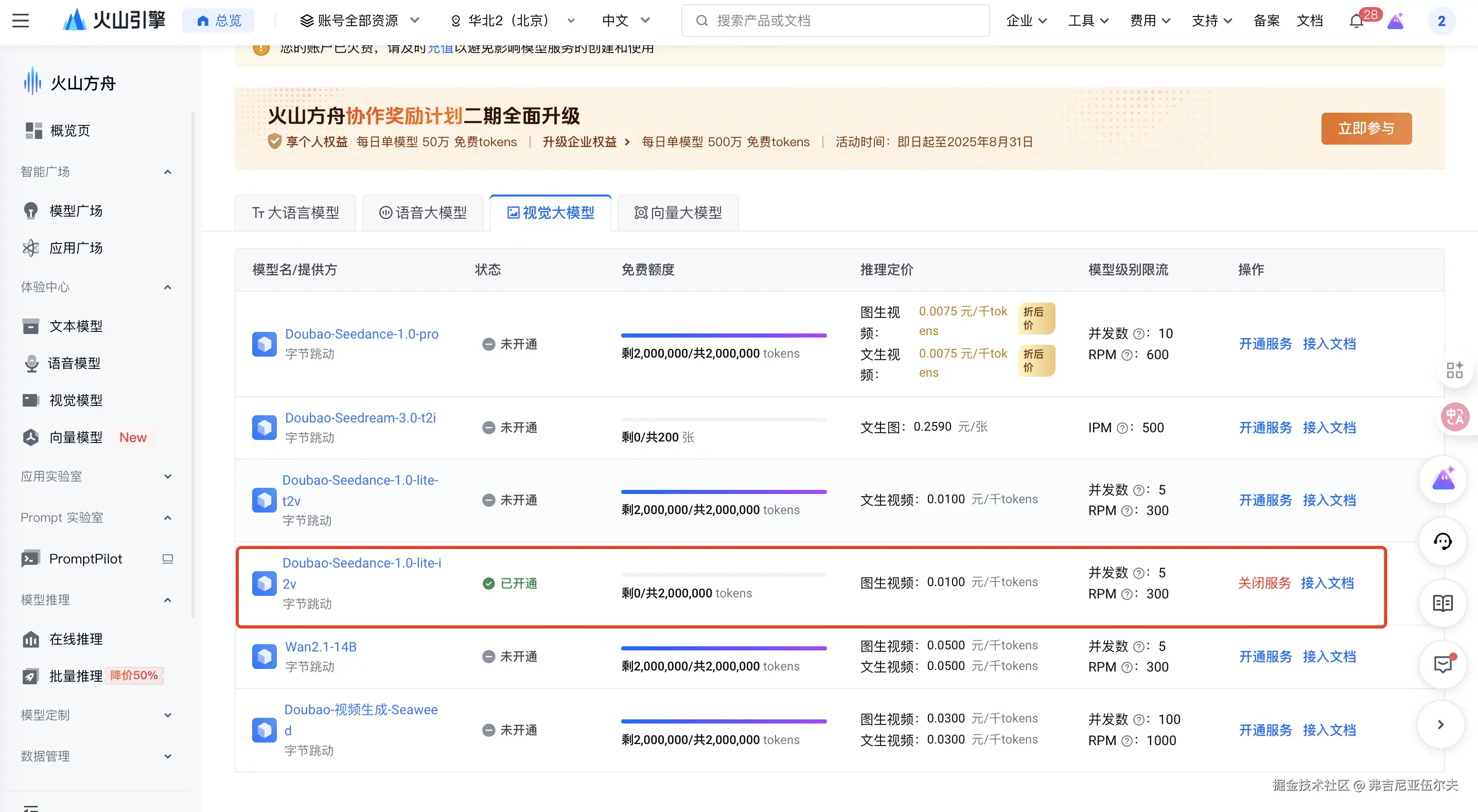The width and height of the screenshot is (1478, 812).
Task: Click the Wan2.1-14B free quota progress bar
Action: point(724,648)
